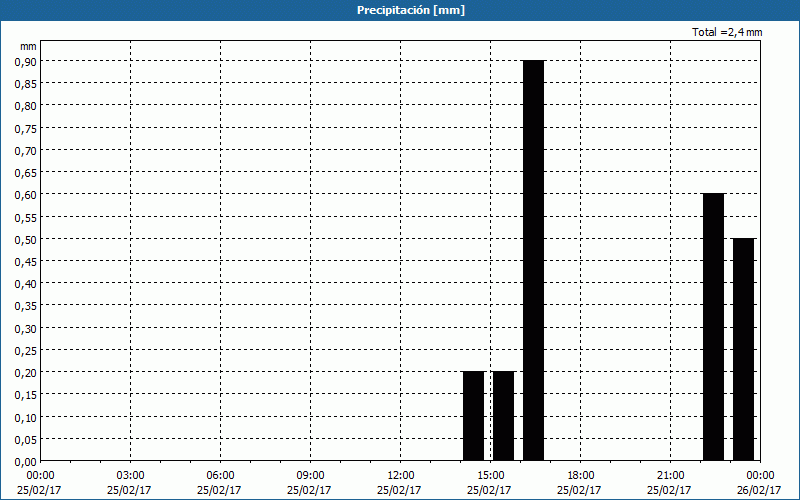Screen dimensions: 800x500
Task: Click the 0,35 y-axis value
Action: click(26, 306)
